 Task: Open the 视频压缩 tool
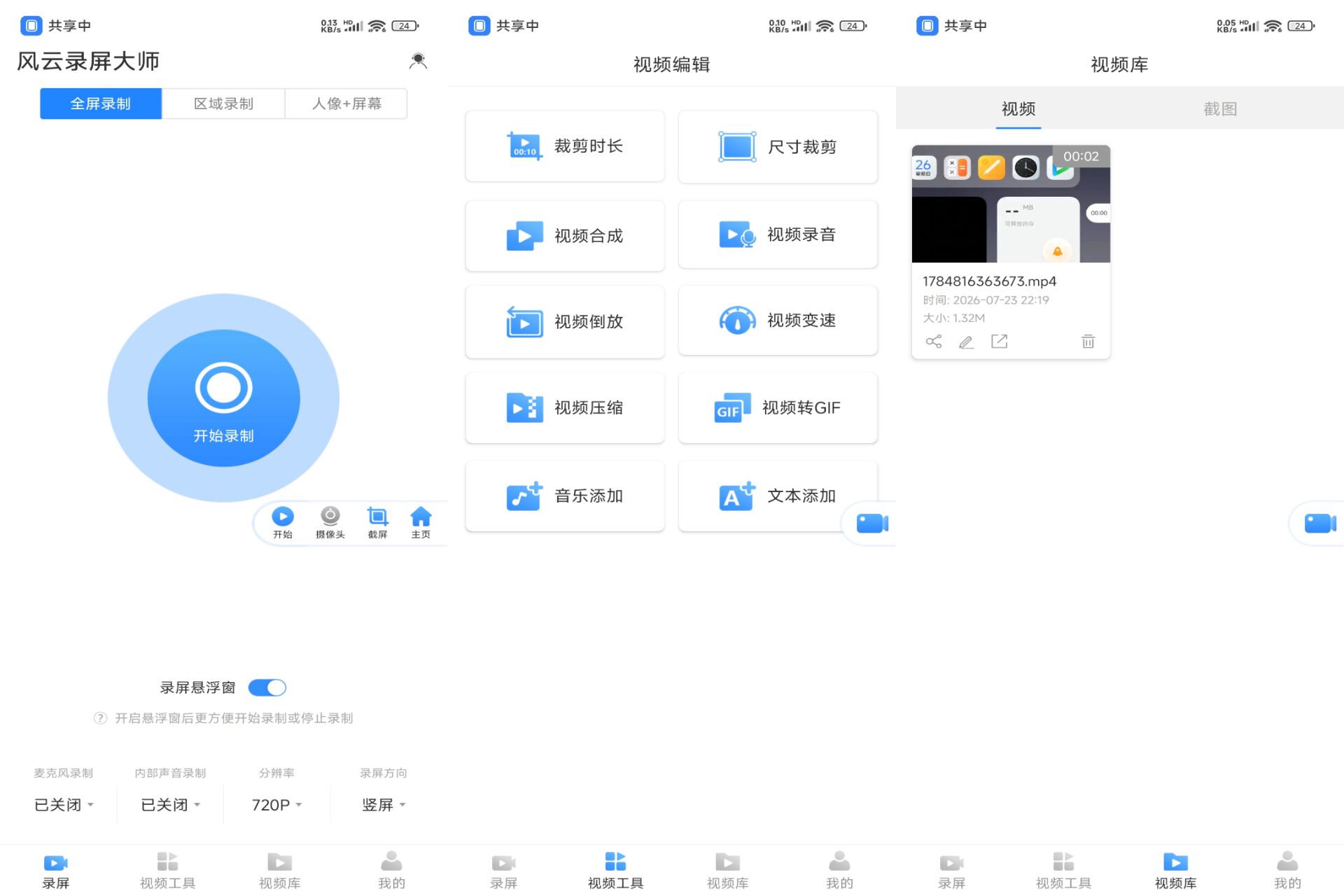pos(565,407)
